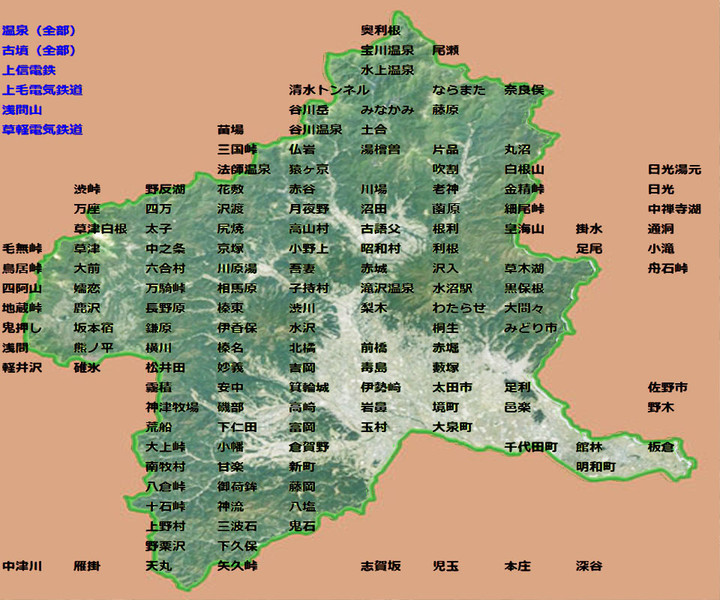This screenshot has height=600, width=720.
Task: Select the 上毛電気鉄道 link
Action: [x=42, y=90]
